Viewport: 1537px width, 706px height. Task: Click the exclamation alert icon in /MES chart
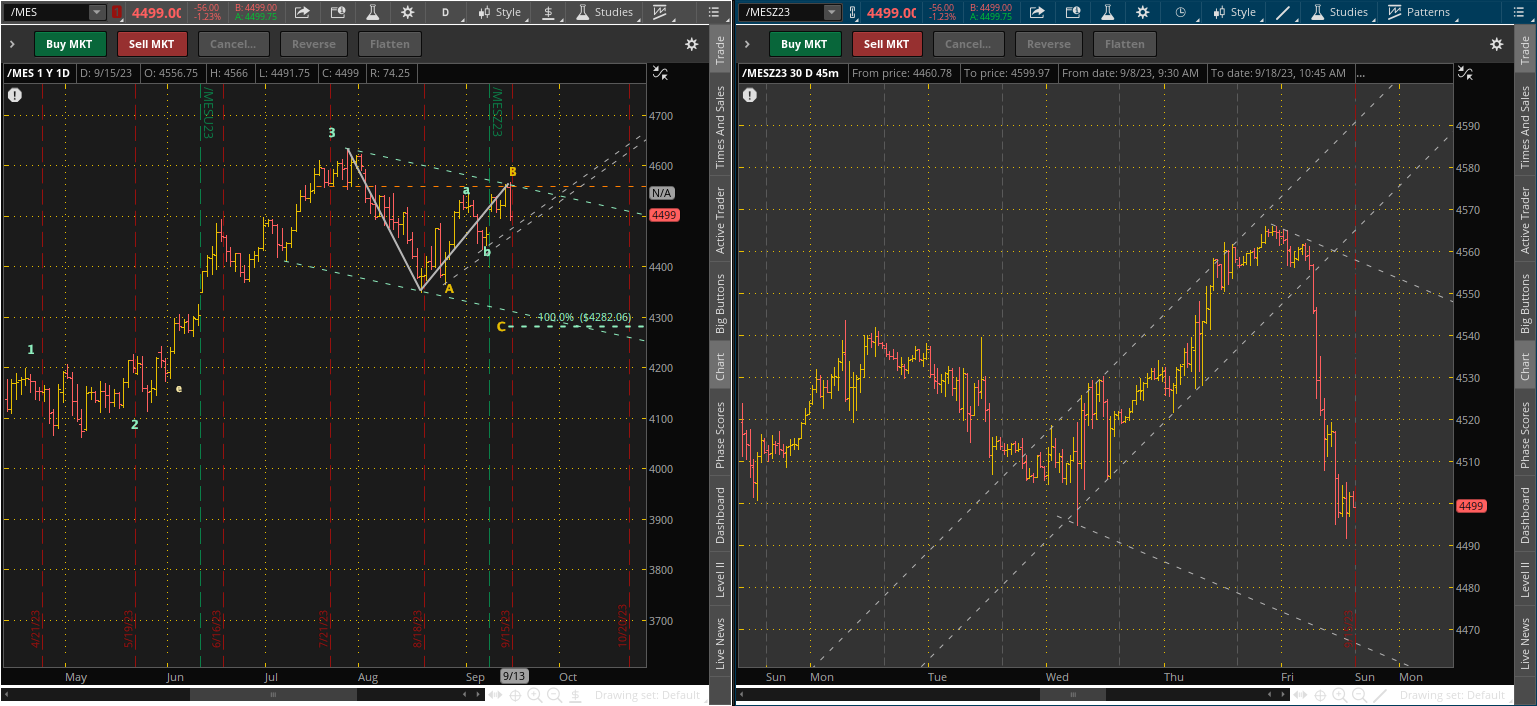(x=15, y=95)
